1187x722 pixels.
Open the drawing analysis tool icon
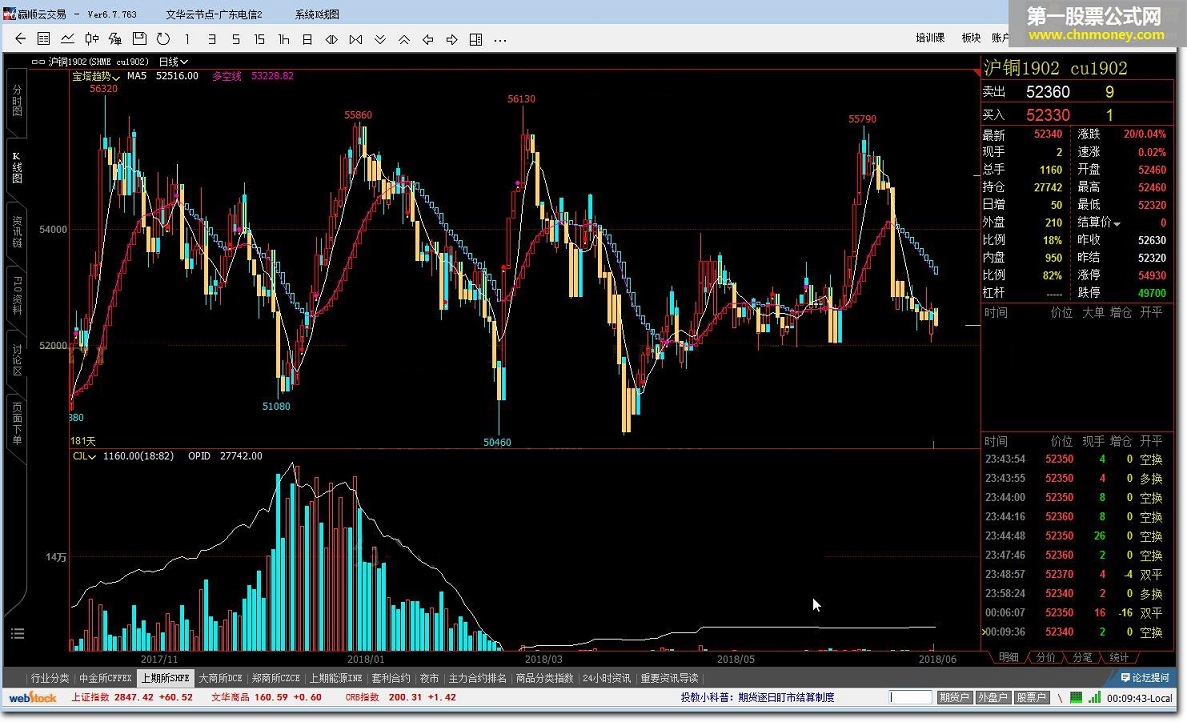pos(115,39)
